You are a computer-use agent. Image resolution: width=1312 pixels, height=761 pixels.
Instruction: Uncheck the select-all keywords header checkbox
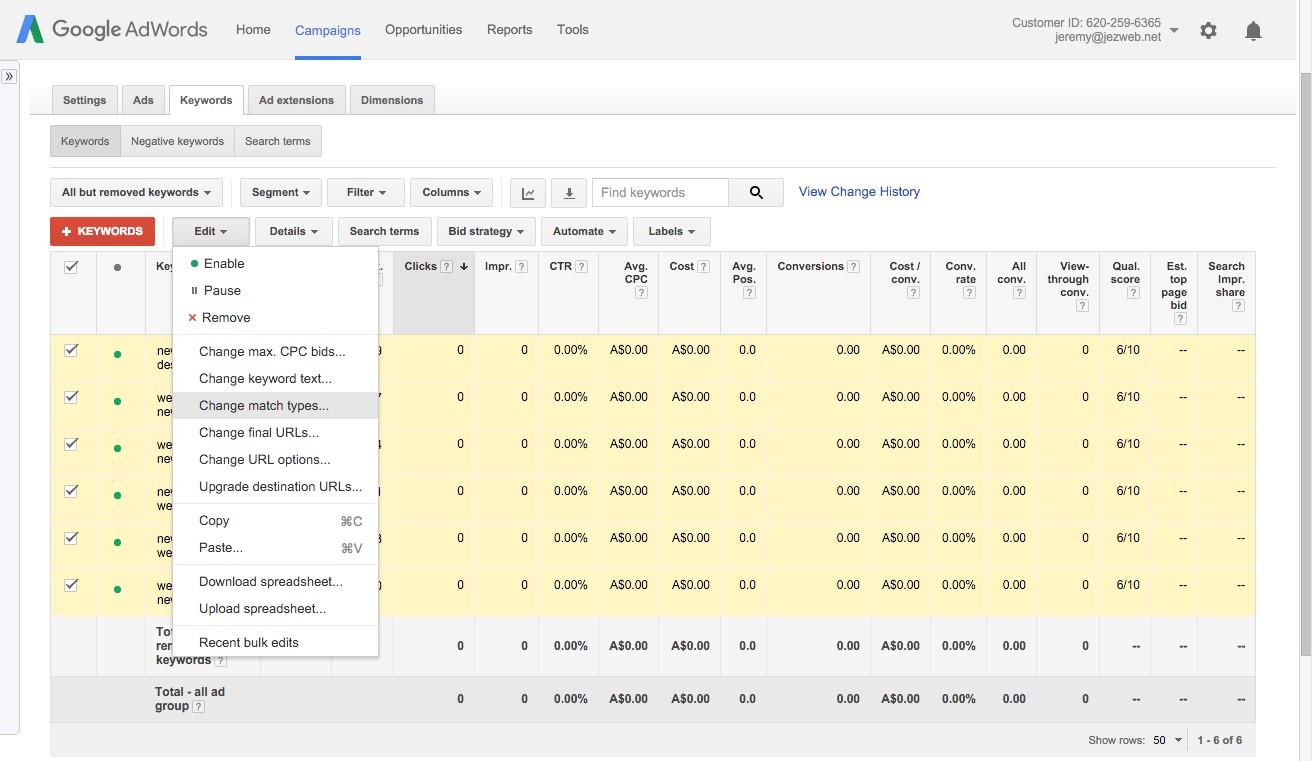click(x=72, y=266)
